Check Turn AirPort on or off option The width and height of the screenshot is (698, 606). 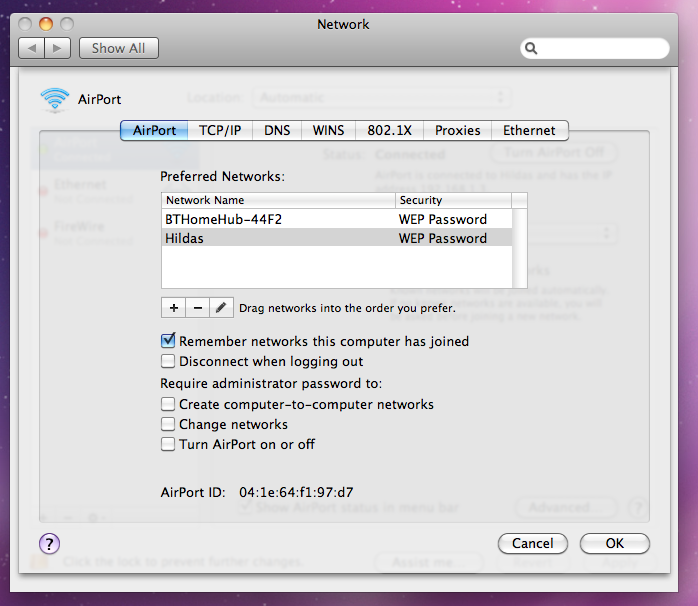[168, 444]
